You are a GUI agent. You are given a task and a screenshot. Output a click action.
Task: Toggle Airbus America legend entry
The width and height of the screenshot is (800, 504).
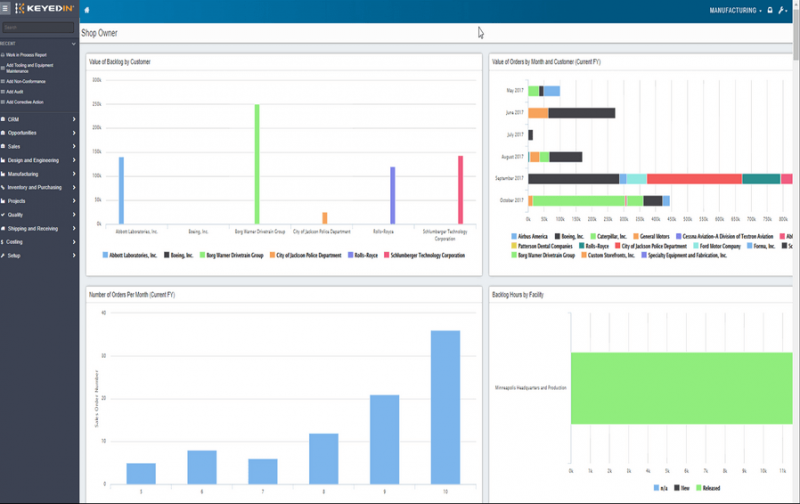click(530, 236)
